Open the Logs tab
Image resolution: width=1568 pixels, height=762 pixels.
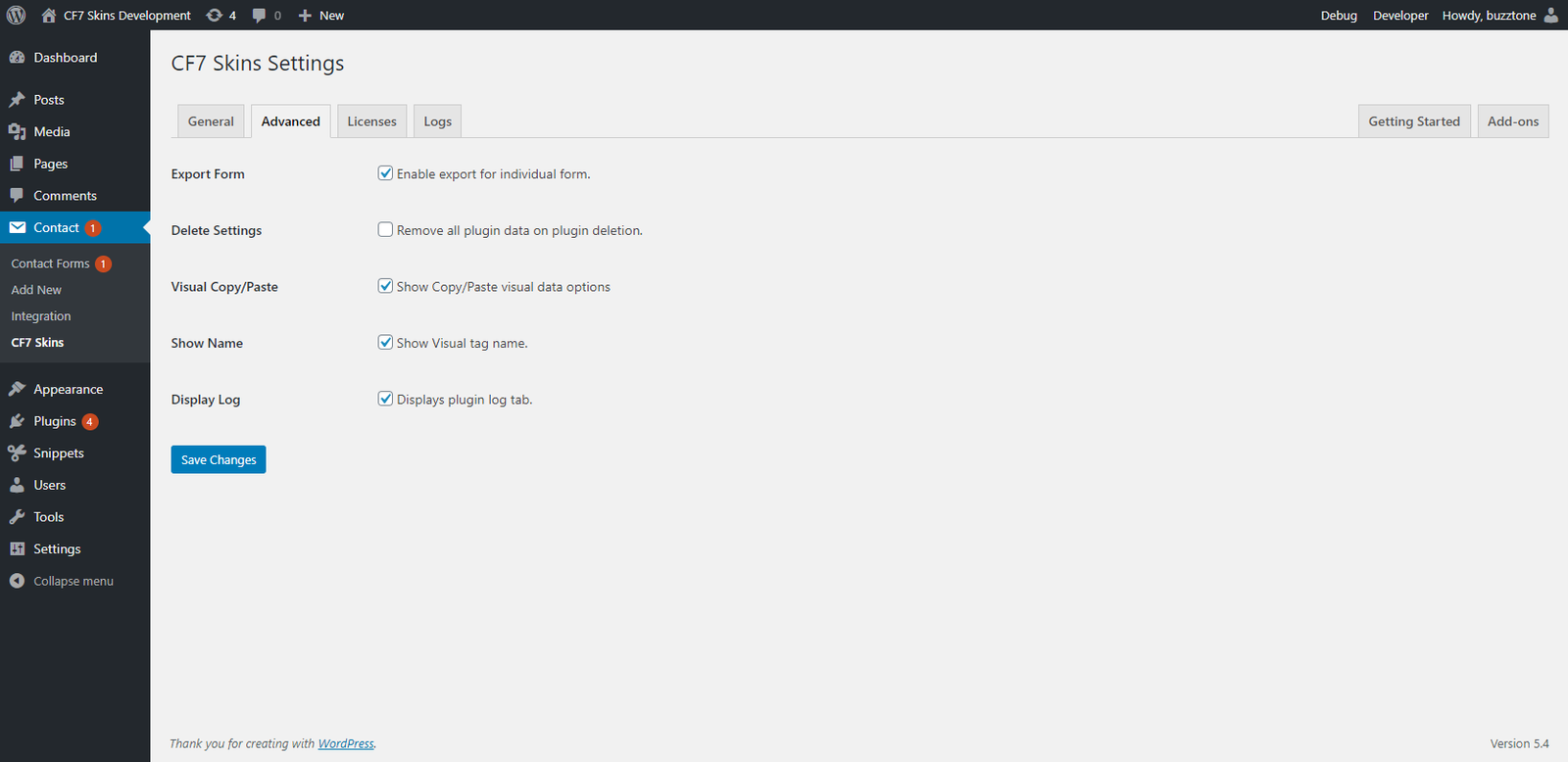[x=437, y=121]
